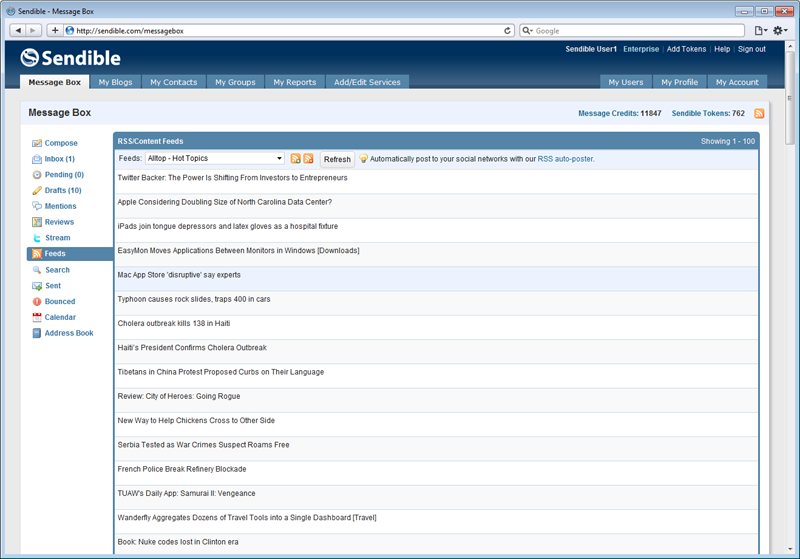Image resolution: width=800 pixels, height=559 pixels.
Task: Click the Pending clock icon
Action: pos(37,175)
